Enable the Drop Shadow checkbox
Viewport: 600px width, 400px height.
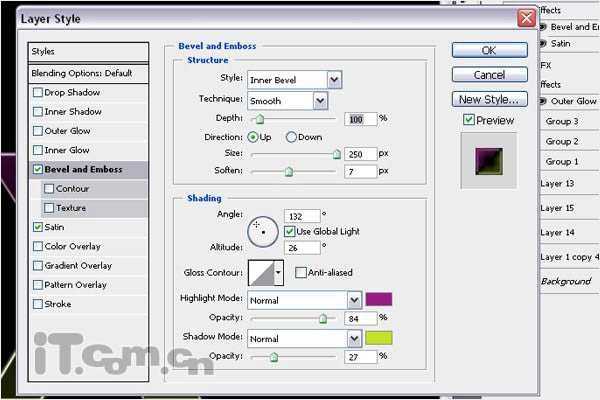click(38, 93)
